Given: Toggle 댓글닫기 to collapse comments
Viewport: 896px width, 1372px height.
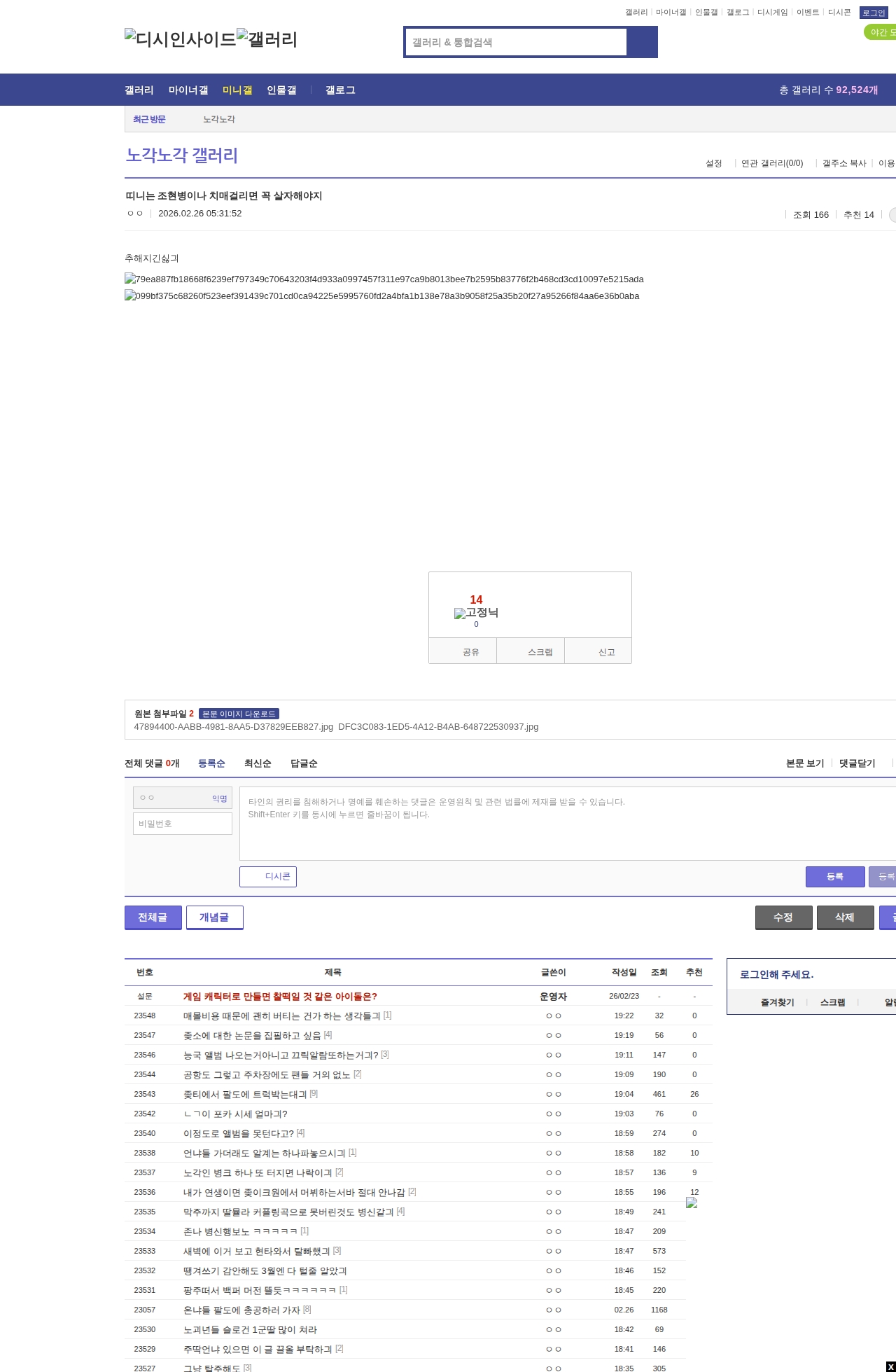Looking at the screenshot, I should tap(857, 763).
